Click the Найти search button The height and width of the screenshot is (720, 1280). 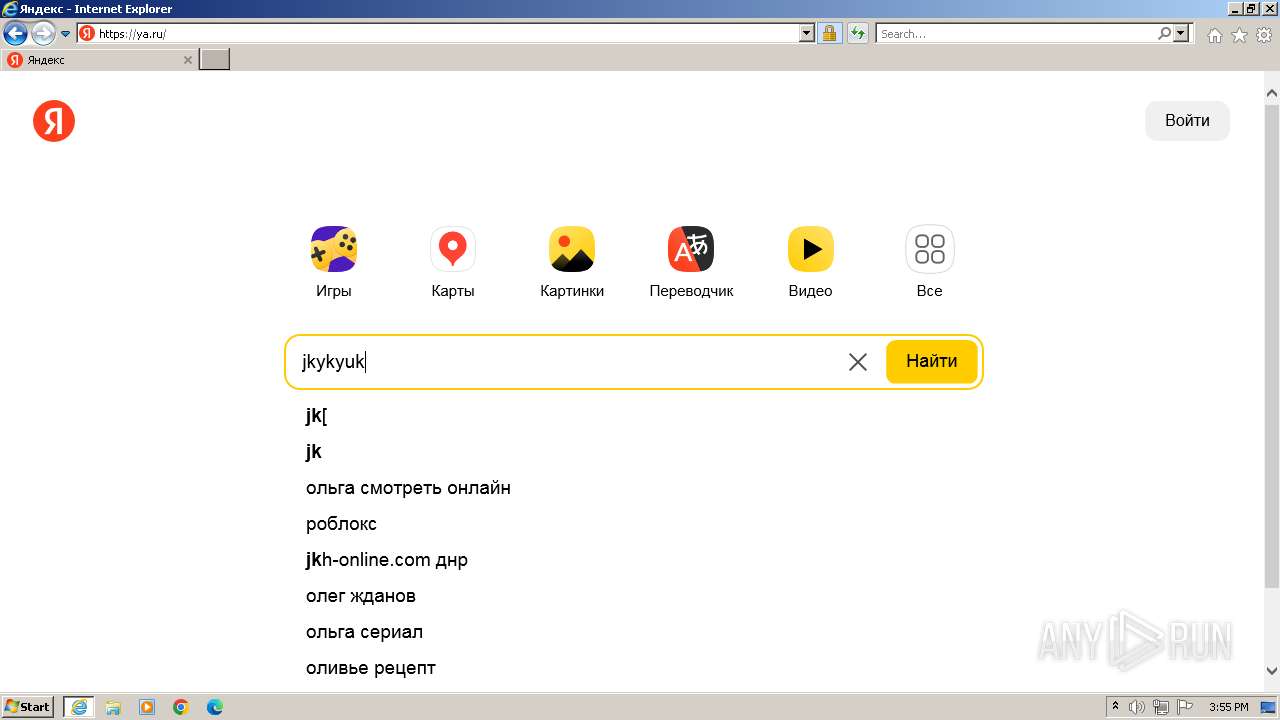click(932, 361)
